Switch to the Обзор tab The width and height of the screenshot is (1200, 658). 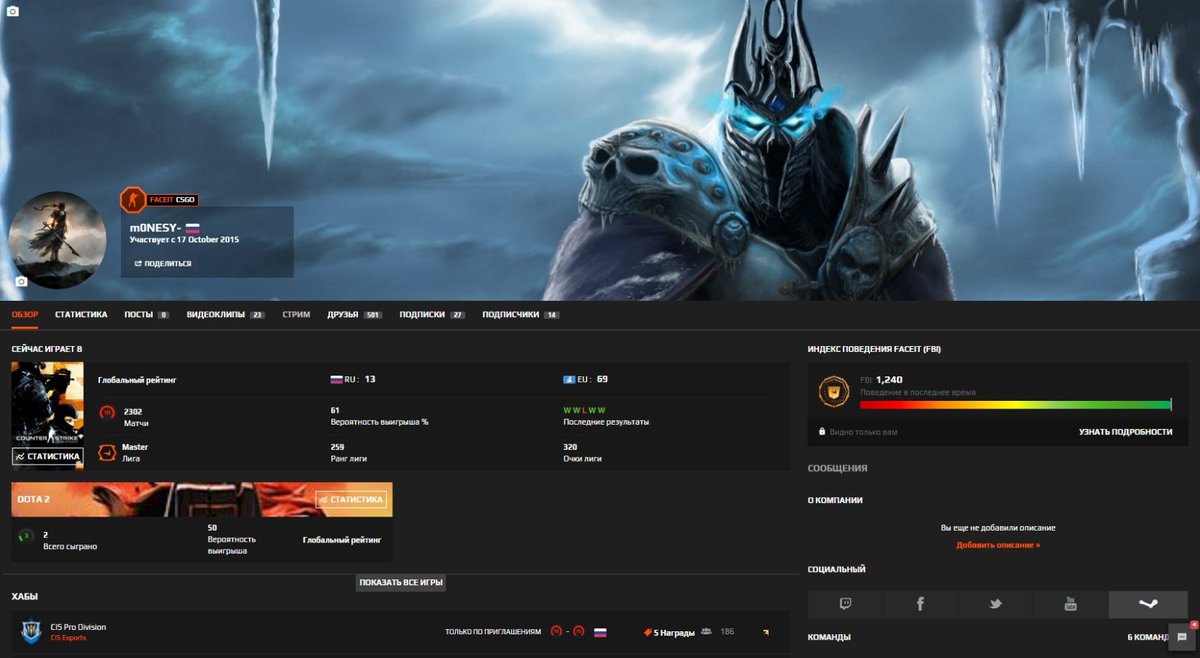click(x=25, y=314)
